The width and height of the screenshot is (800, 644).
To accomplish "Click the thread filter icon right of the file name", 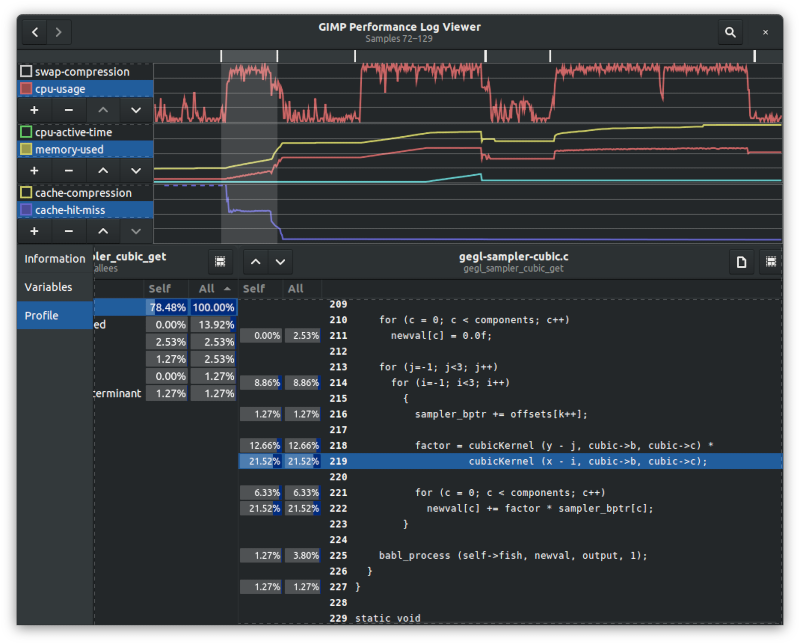I will click(x=770, y=262).
